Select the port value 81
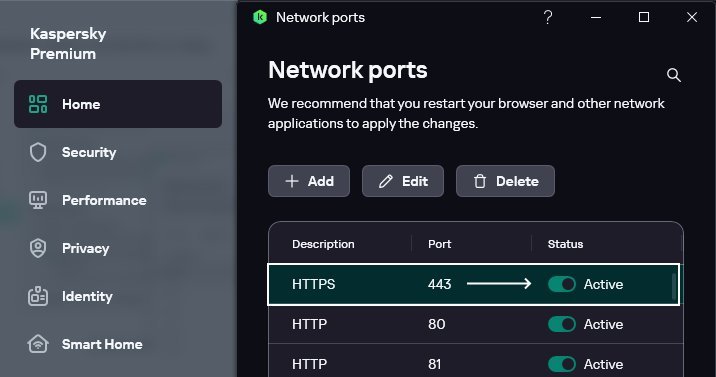The height and width of the screenshot is (377, 716). (435, 364)
